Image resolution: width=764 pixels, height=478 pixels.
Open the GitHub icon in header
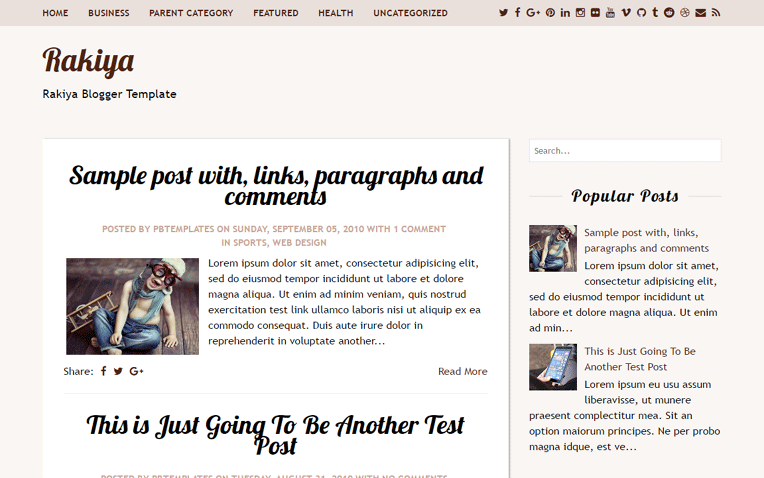pyautogui.click(x=642, y=13)
